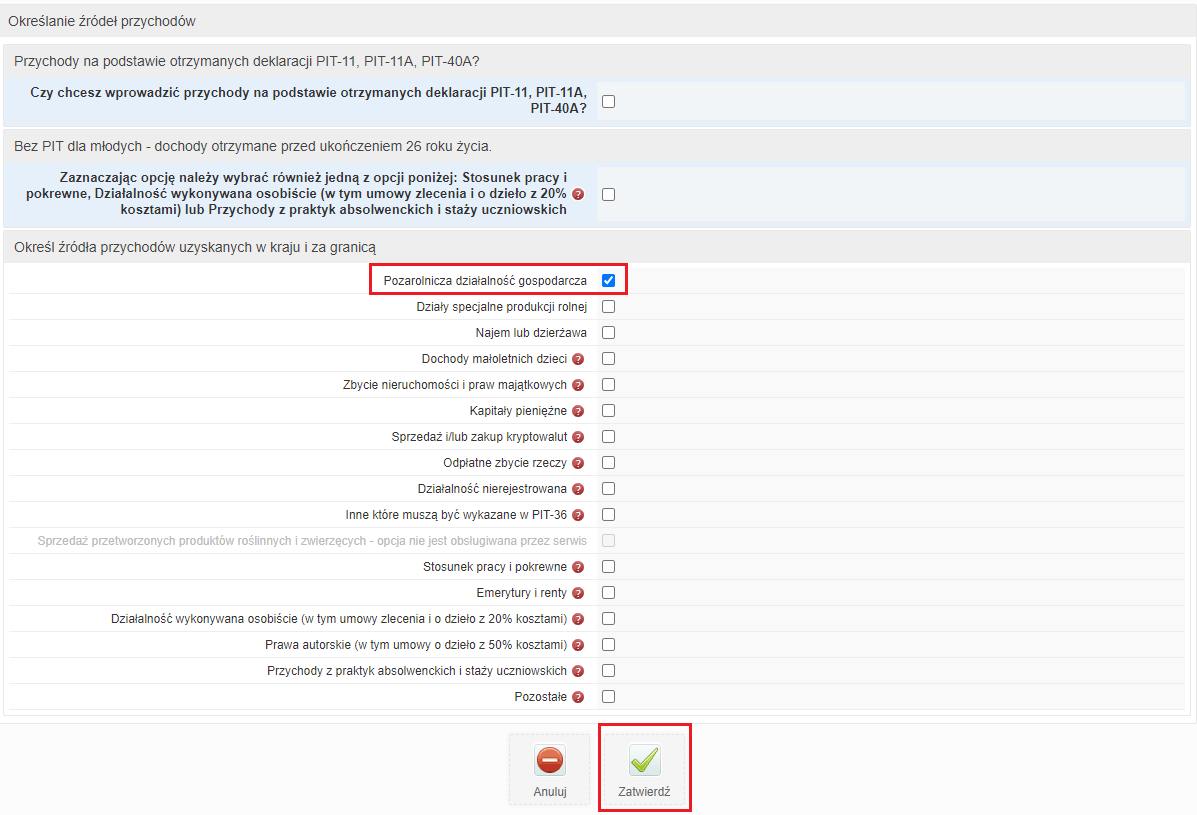Tick the Najem lub dzierżawa checkbox
1197x815 pixels.
(608, 332)
